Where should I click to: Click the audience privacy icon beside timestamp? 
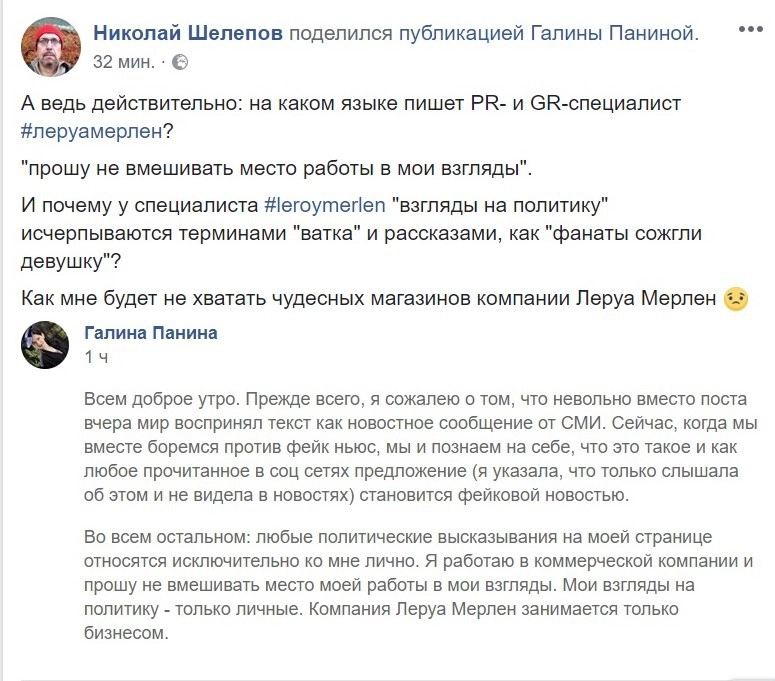point(180,62)
